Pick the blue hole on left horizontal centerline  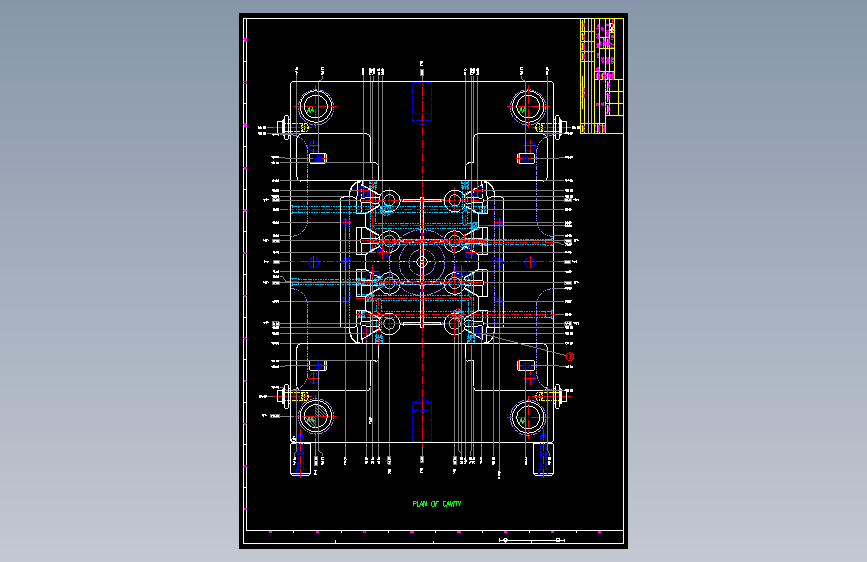314,262
